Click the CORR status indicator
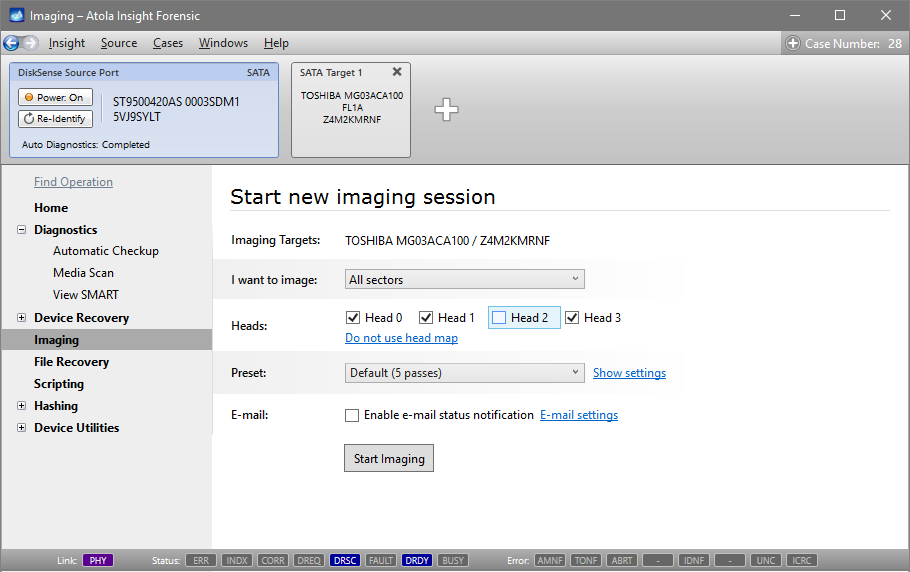This screenshot has height=572, width=910. pos(273,560)
